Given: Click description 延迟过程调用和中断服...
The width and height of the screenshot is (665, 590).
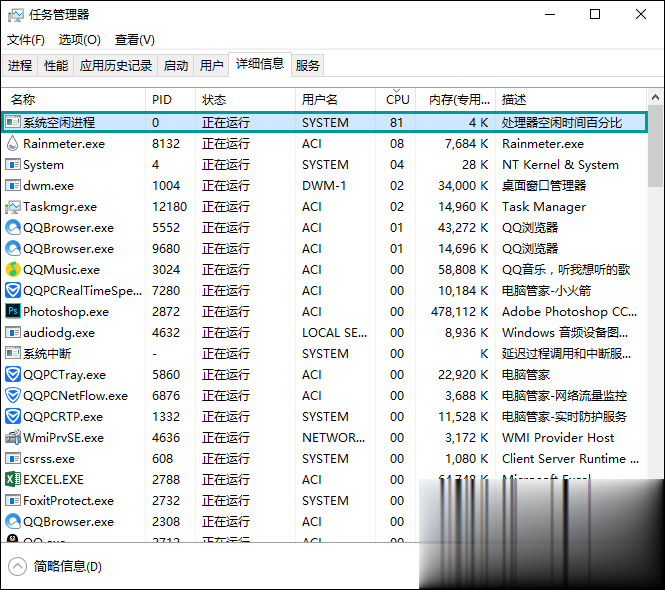Looking at the screenshot, I should (567, 354).
